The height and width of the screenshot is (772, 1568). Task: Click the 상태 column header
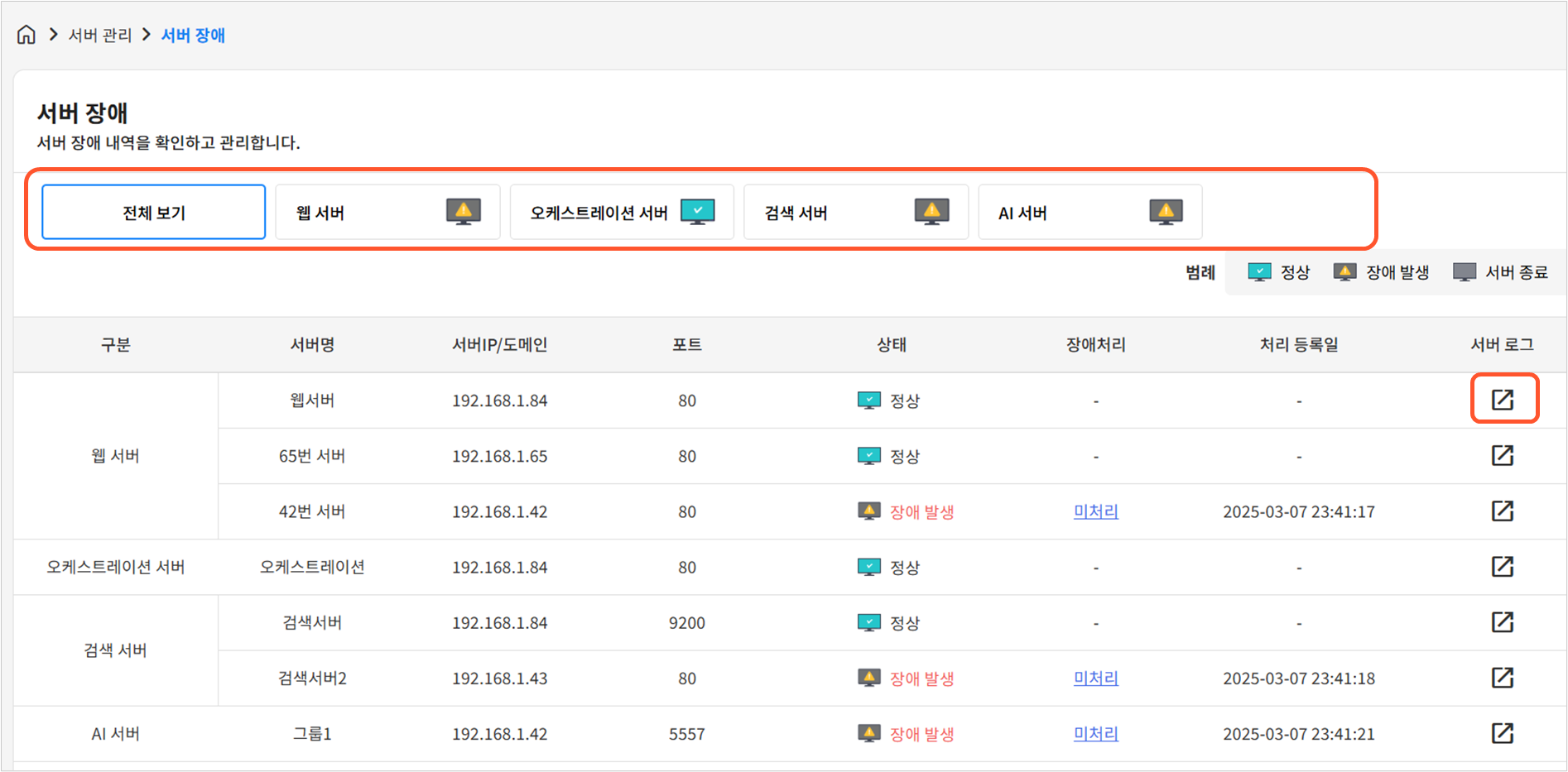tap(892, 345)
